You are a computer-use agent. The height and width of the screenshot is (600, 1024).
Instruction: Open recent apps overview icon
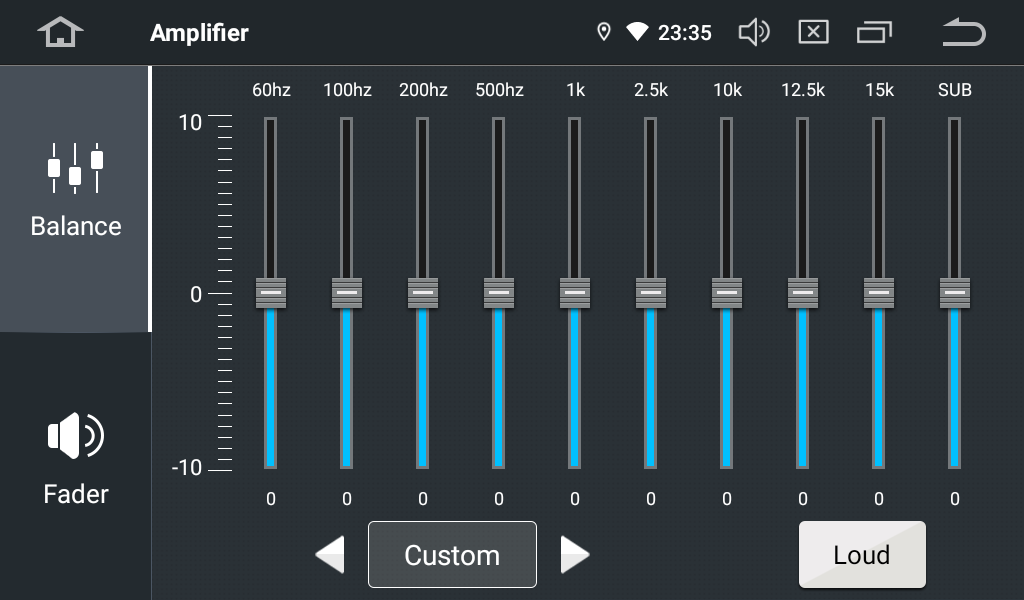[x=873, y=33]
